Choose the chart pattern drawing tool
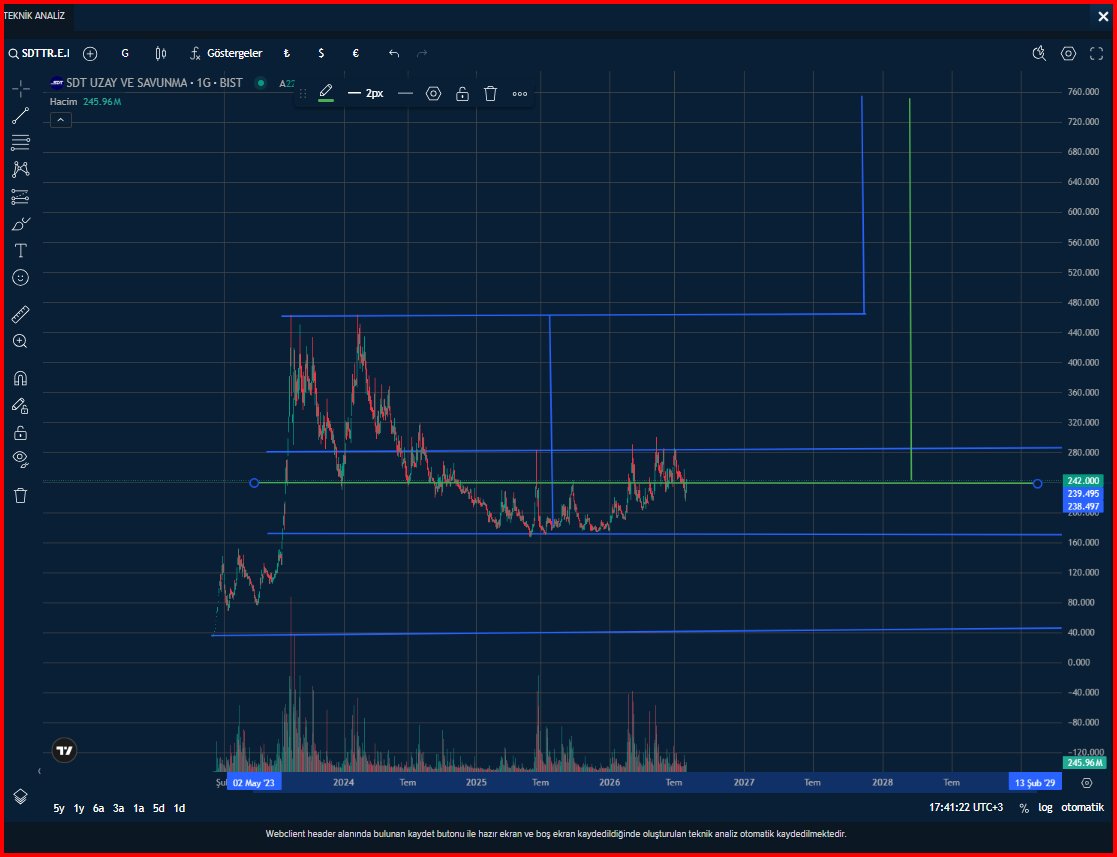Image resolution: width=1117 pixels, height=857 pixels. 21,169
